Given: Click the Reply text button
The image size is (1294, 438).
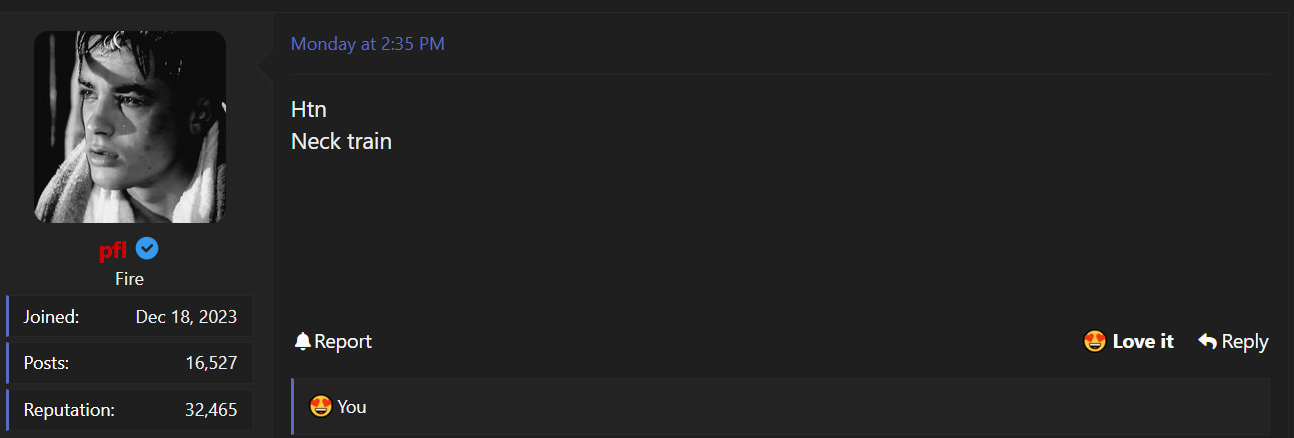Looking at the screenshot, I should [x=1245, y=342].
